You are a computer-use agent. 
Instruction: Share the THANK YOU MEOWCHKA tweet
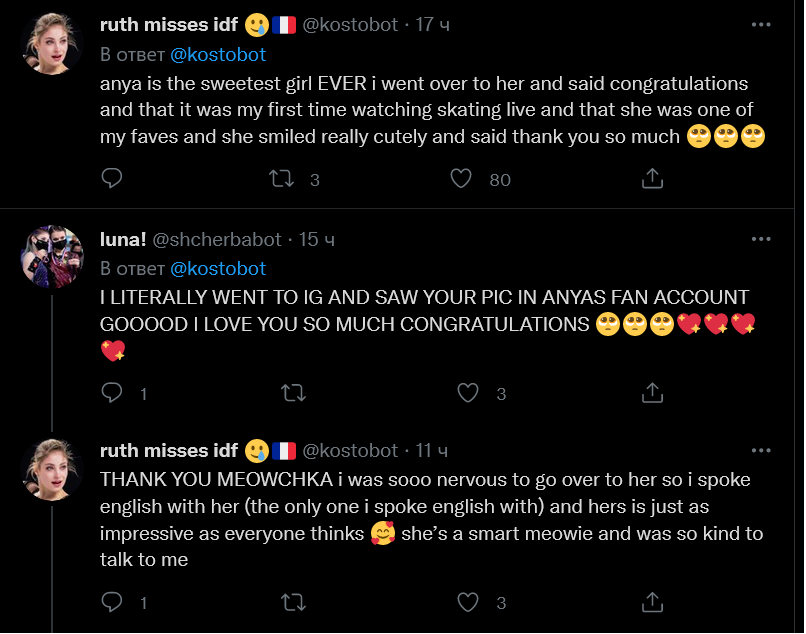[652, 602]
